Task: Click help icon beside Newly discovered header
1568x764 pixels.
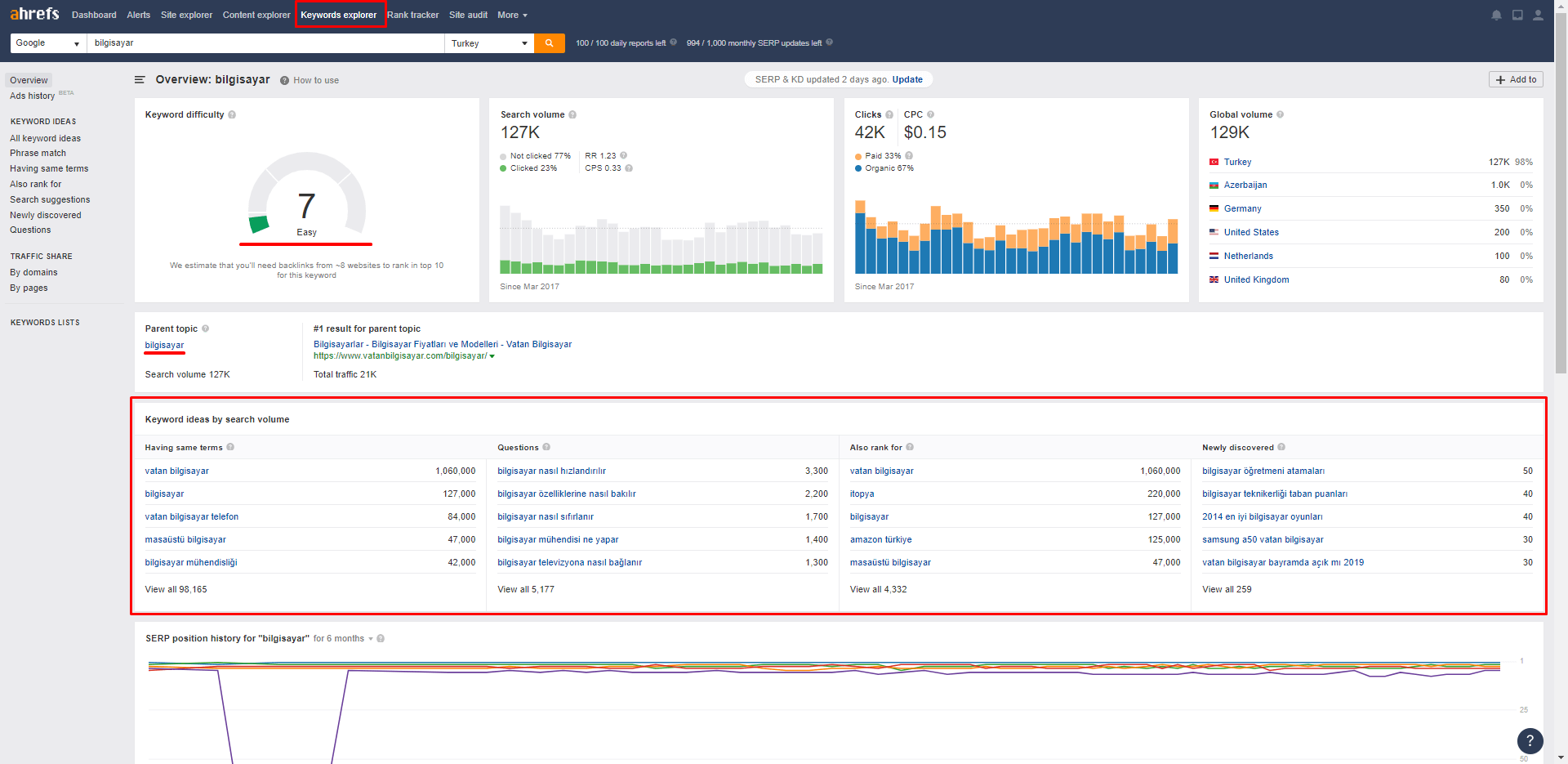Action: coord(1281,447)
